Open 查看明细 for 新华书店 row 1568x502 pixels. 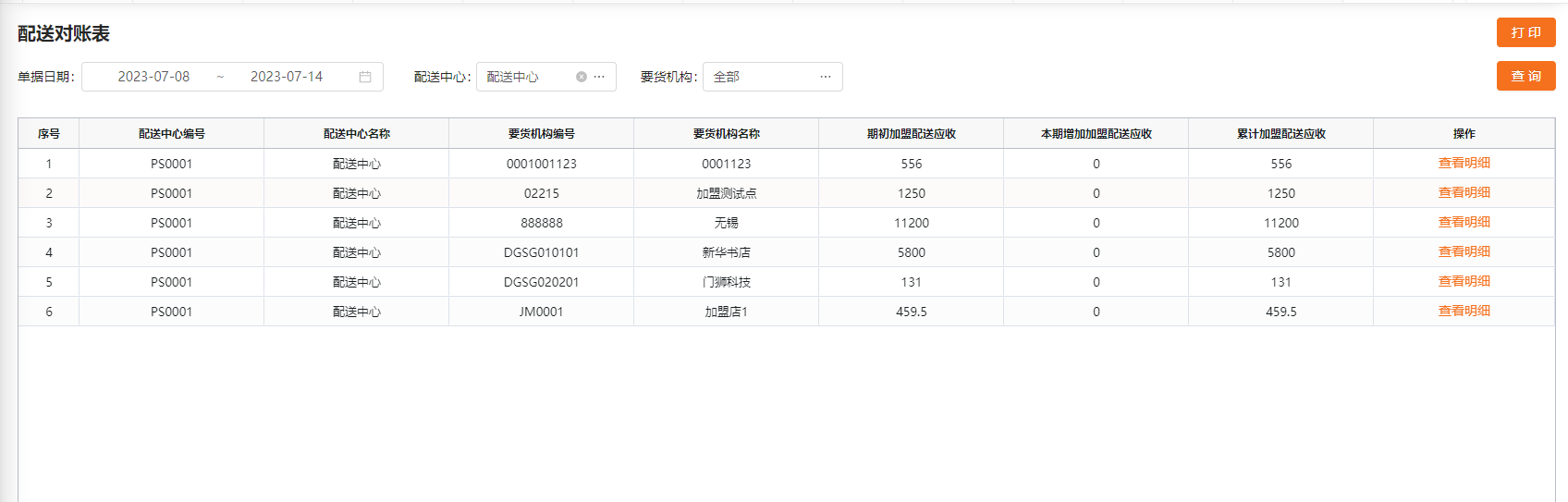pyautogui.click(x=1464, y=251)
